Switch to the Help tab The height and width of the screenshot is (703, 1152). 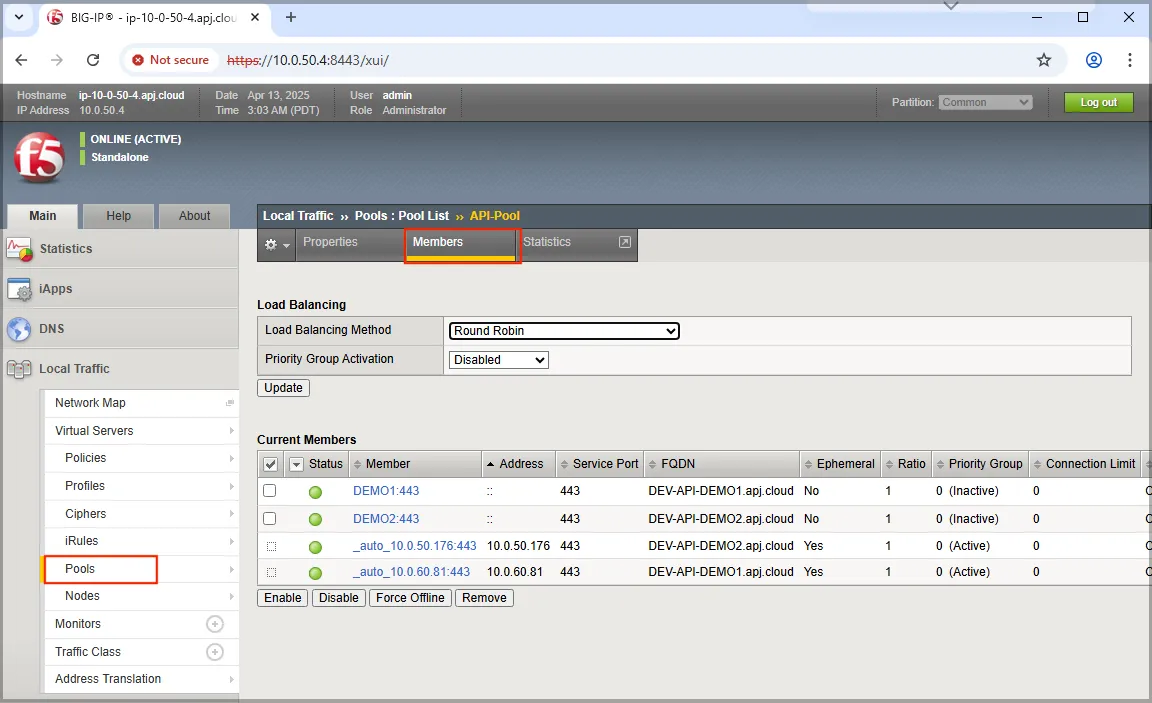click(x=119, y=216)
